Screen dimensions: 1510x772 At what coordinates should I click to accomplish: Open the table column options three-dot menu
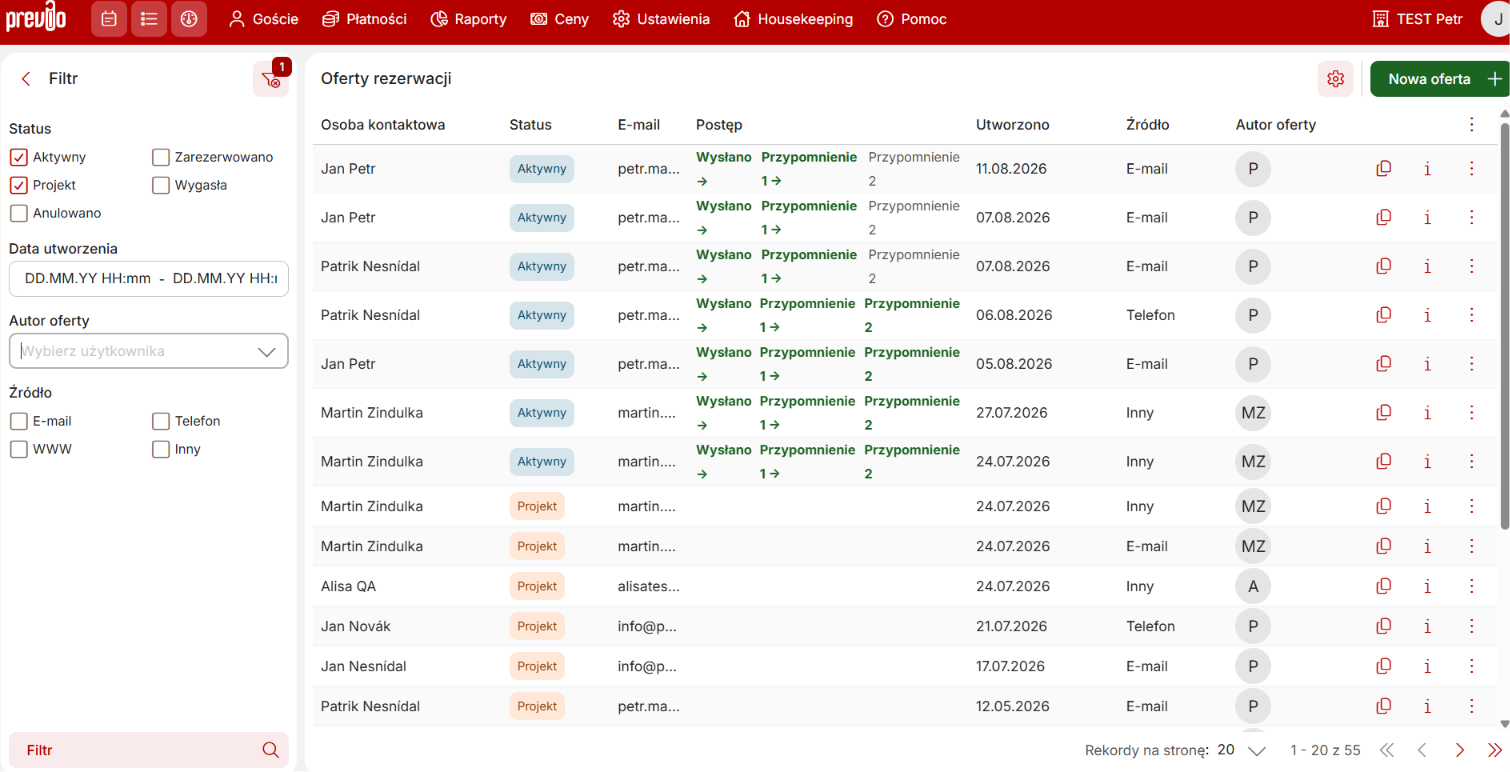coord(1471,125)
